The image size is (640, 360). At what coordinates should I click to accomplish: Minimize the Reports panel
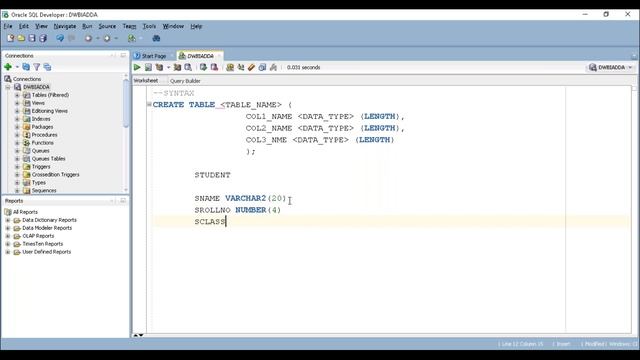(112, 201)
